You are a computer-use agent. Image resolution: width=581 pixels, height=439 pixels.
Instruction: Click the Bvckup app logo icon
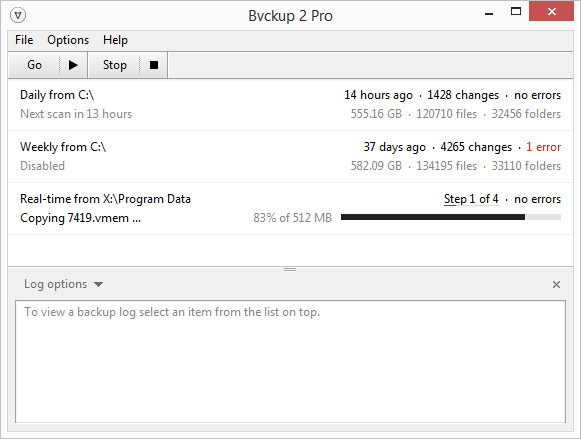tap(18, 16)
